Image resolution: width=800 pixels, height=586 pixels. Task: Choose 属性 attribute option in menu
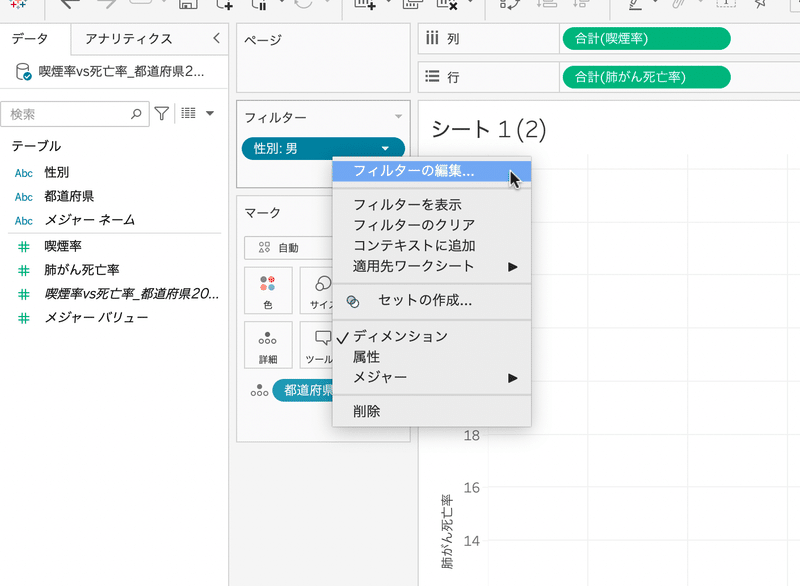coord(432,357)
